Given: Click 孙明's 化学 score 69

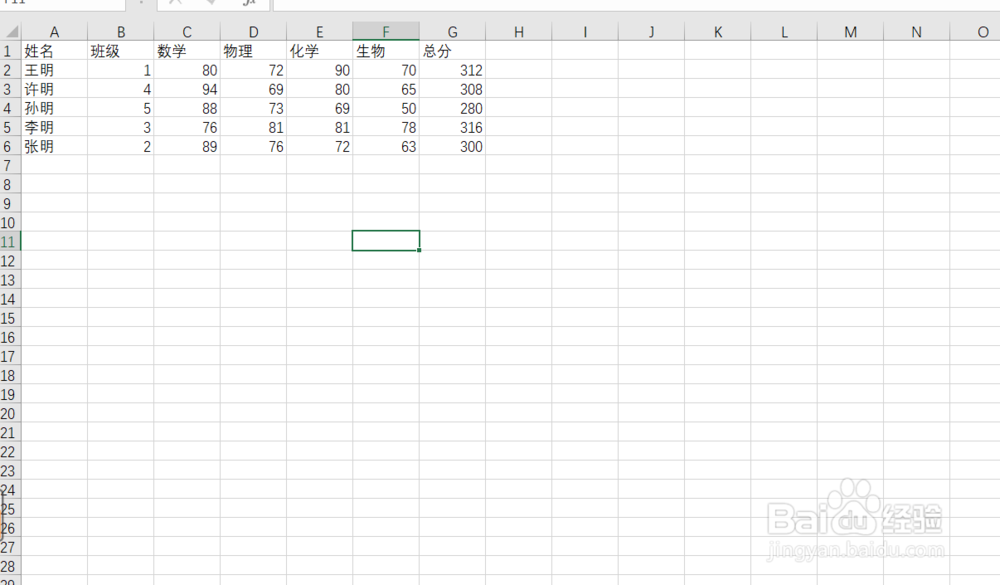Looking at the screenshot, I should pyautogui.click(x=320, y=108).
